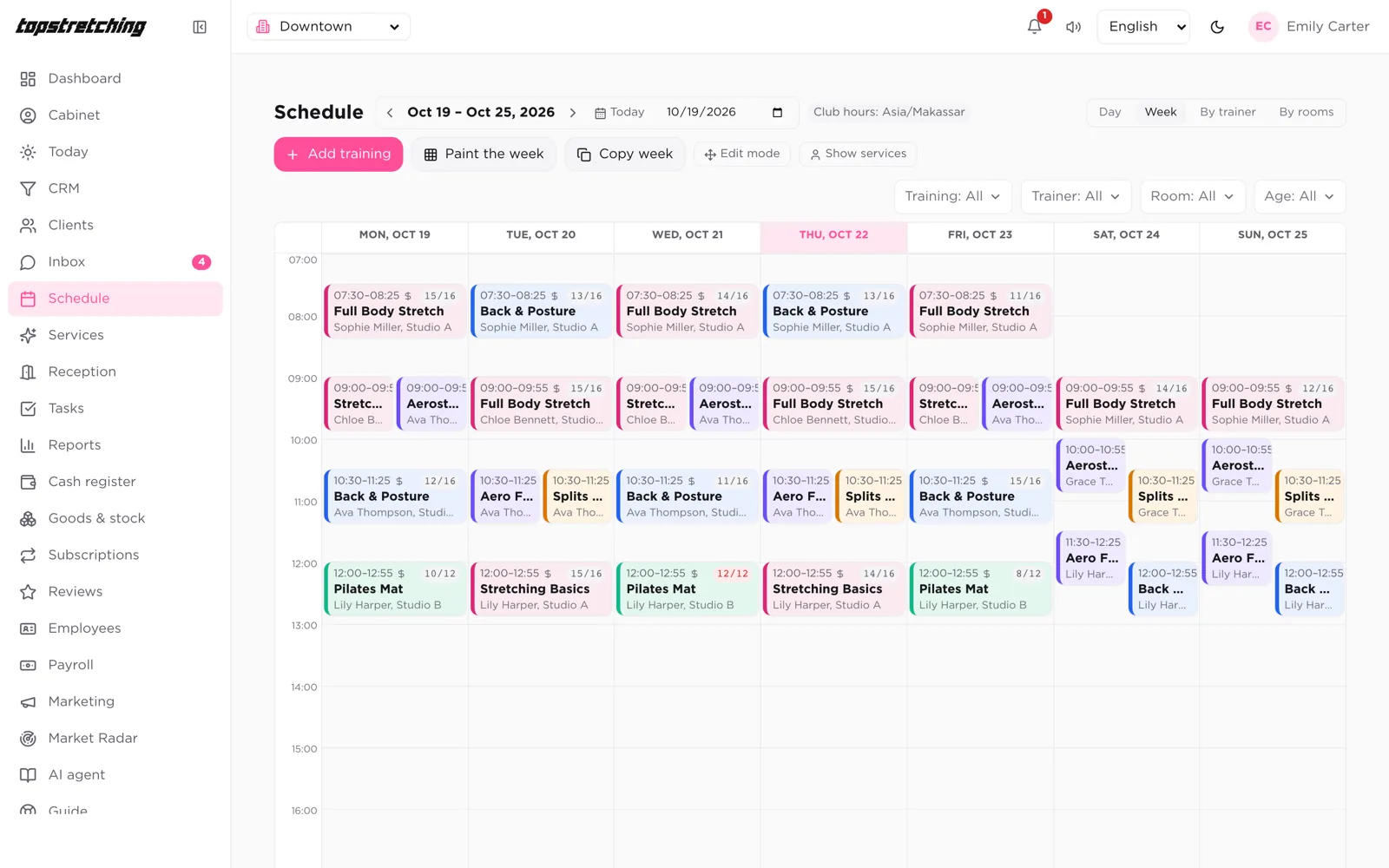Go to Goods & stock
Screen dimensions: 1389x868
click(115, 518)
